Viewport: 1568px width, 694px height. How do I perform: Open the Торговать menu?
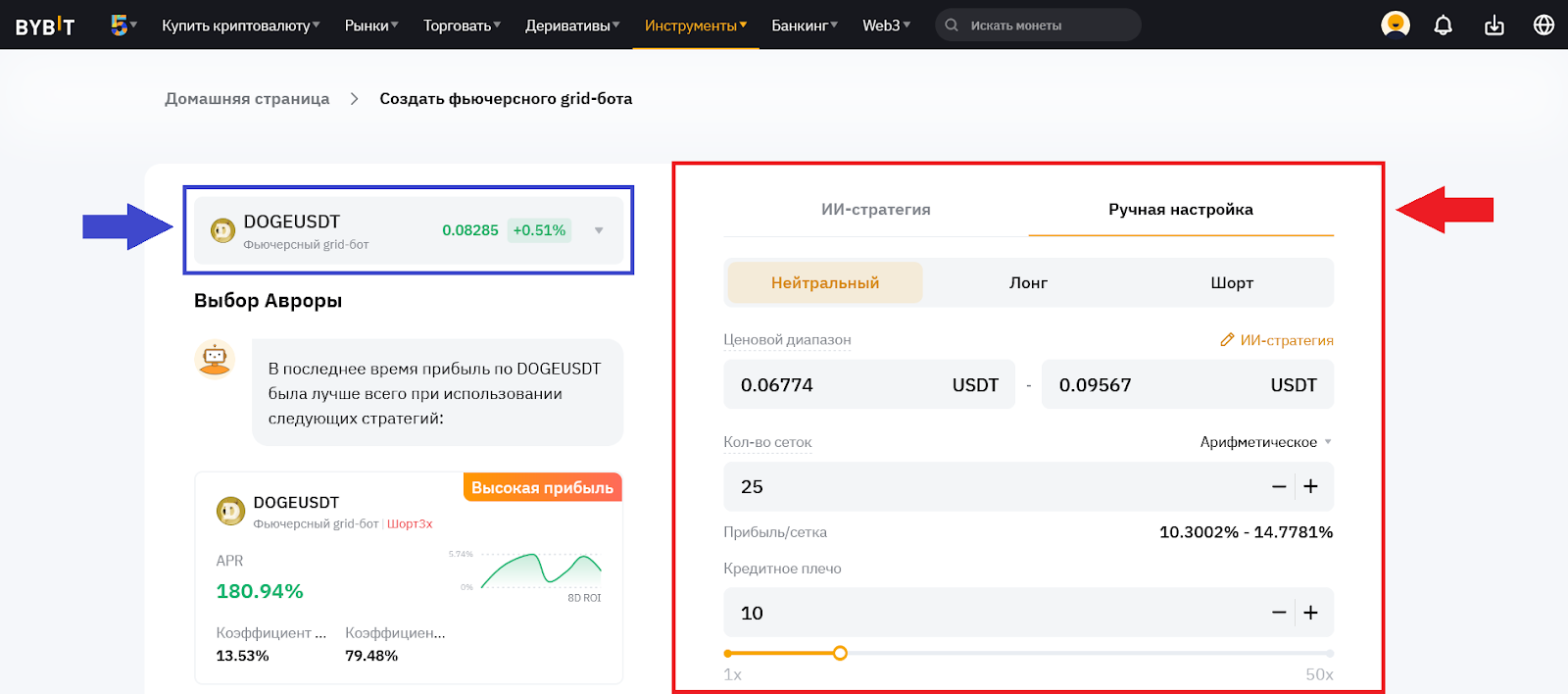pyautogui.click(x=462, y=25)
